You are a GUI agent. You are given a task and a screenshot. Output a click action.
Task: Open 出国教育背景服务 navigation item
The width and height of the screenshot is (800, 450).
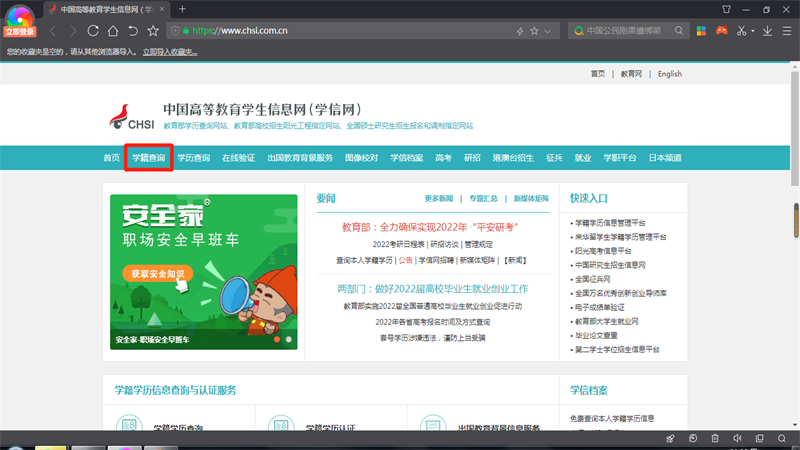(x=300, y=158)
